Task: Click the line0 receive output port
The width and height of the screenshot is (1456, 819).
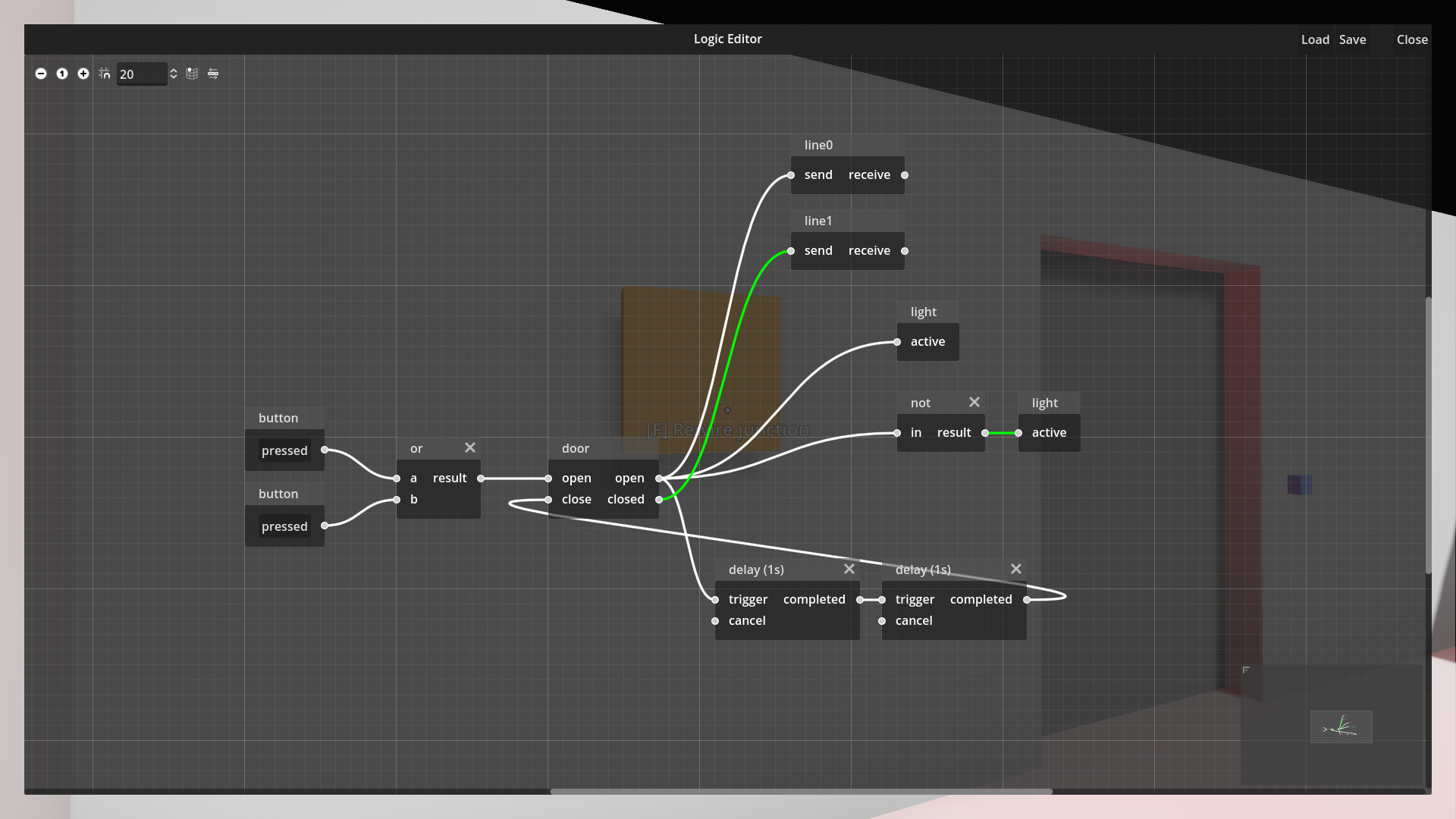Action: point(905,175)
